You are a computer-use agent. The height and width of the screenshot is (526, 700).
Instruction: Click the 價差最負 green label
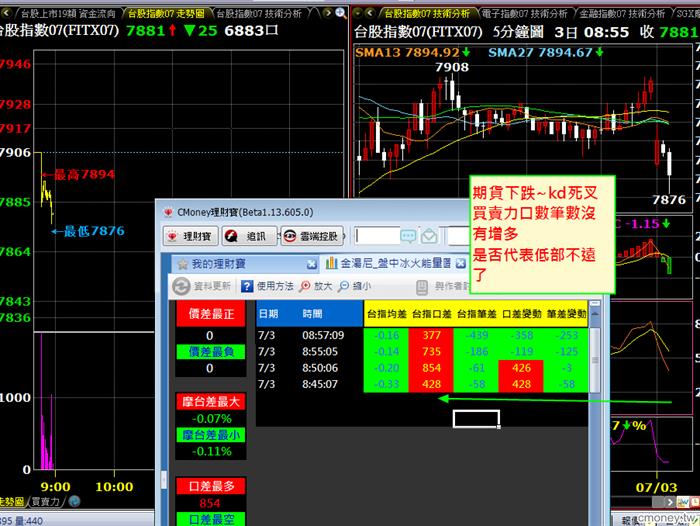(x=211, y=352)
